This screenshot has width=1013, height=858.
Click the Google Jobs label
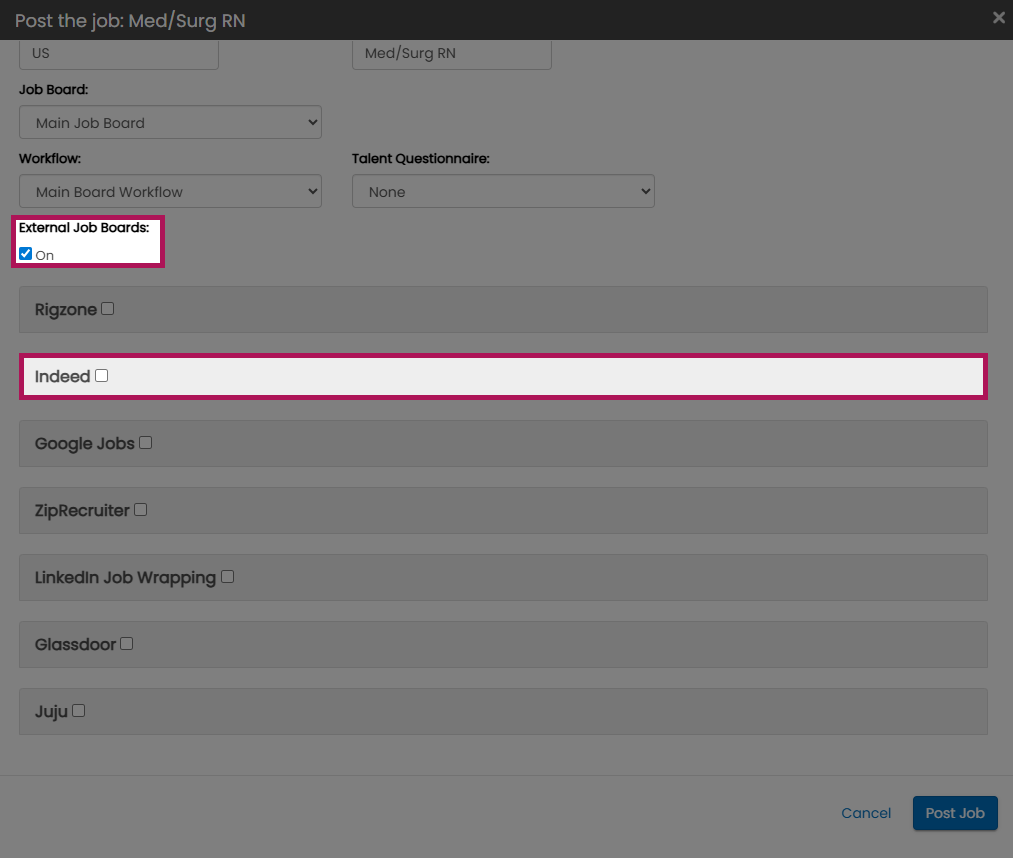click(x=85, y=443)
